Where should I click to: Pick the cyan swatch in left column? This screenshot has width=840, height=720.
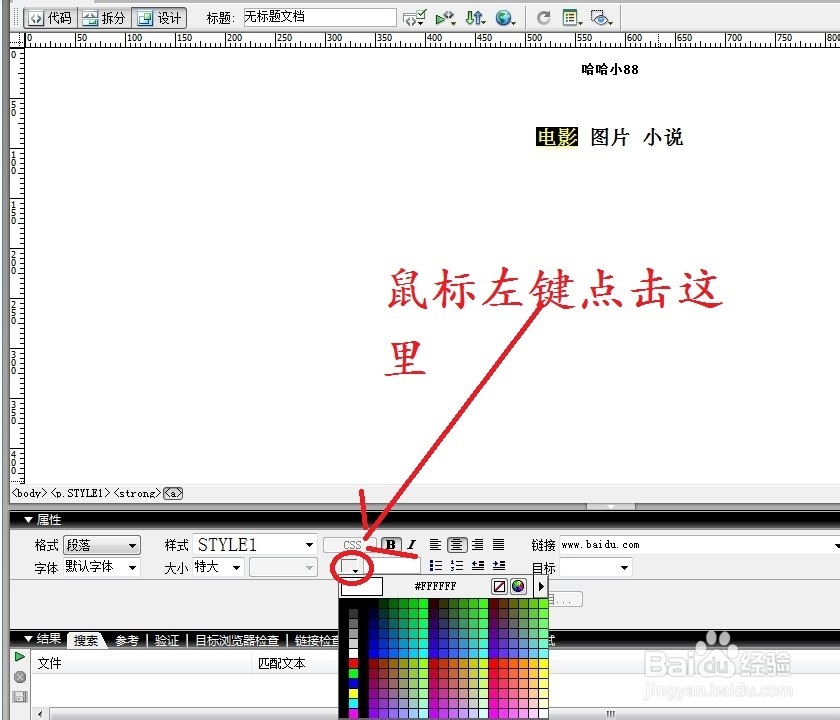[x=354, y=704]
